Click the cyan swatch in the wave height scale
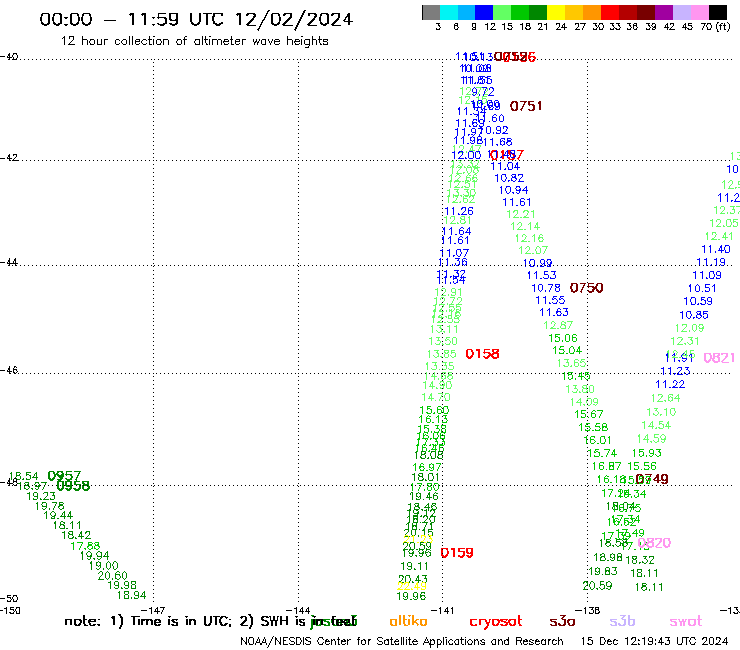Screen dimensions: 740x650 pyautogui.click(x=448, y=12)
